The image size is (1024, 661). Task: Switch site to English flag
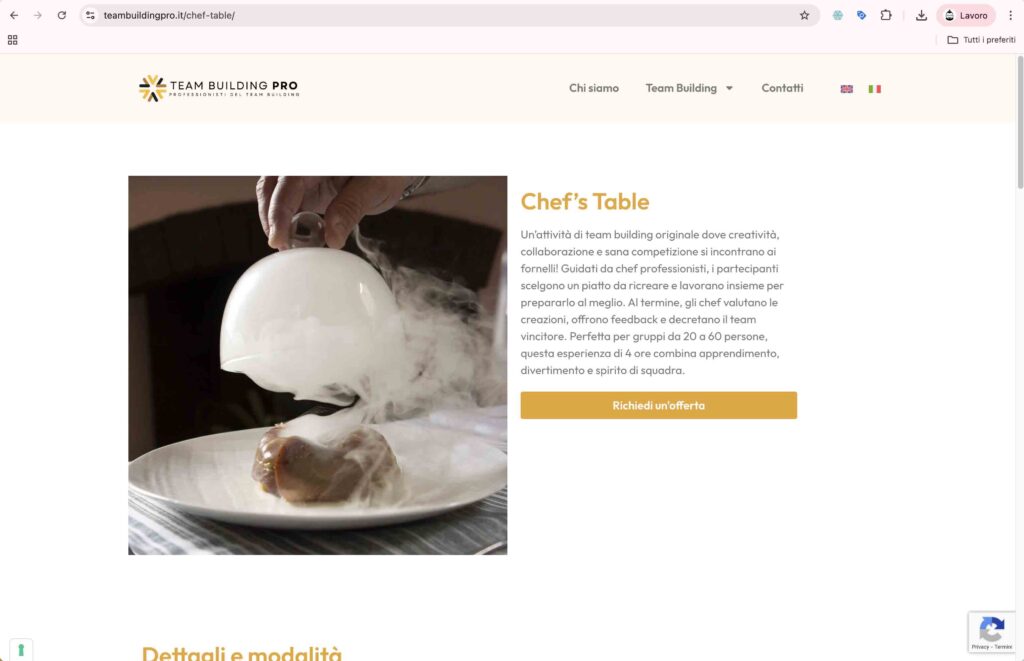point(846,89)
